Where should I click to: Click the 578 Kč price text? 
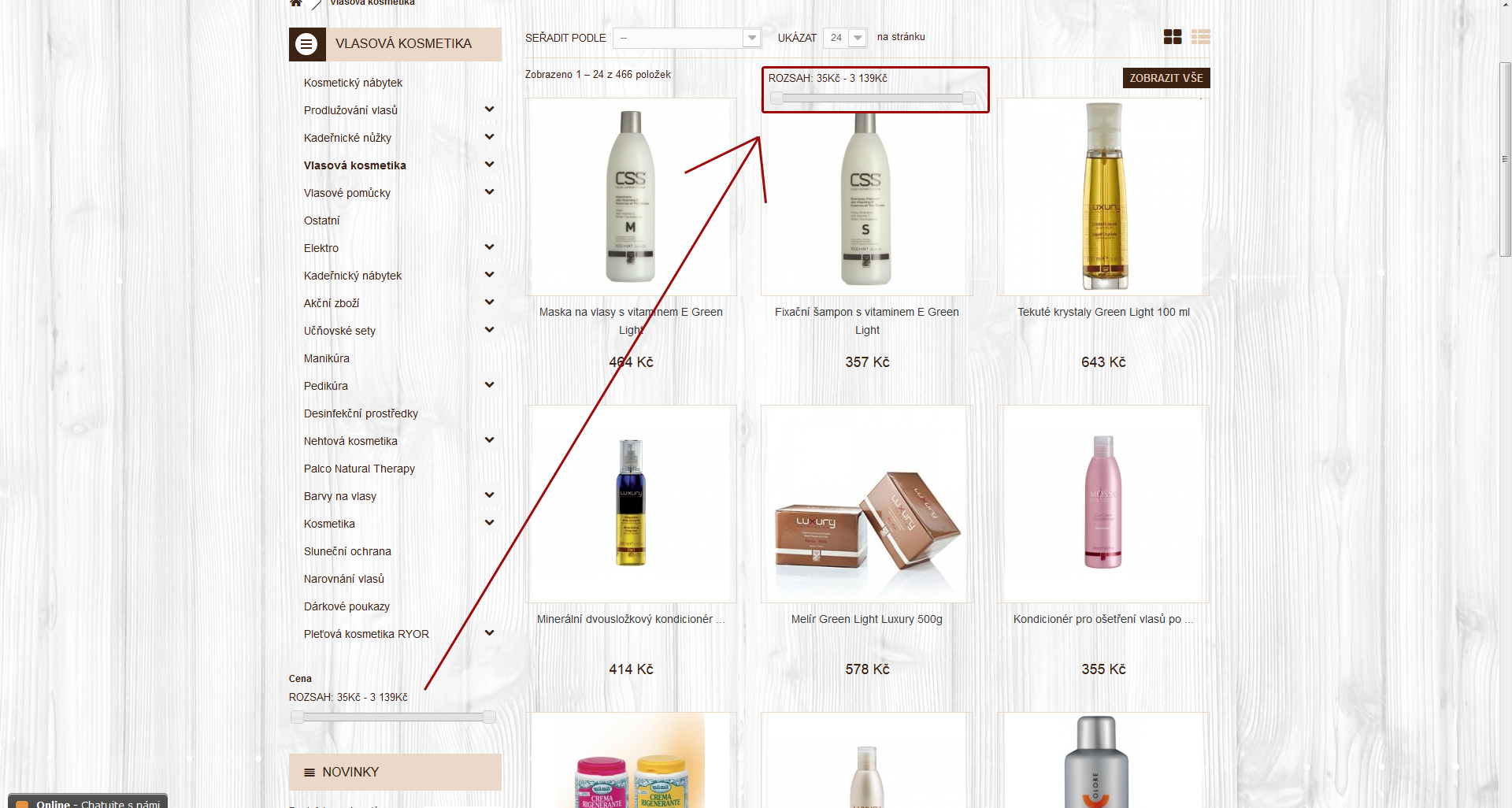click(x=867, y=669)
